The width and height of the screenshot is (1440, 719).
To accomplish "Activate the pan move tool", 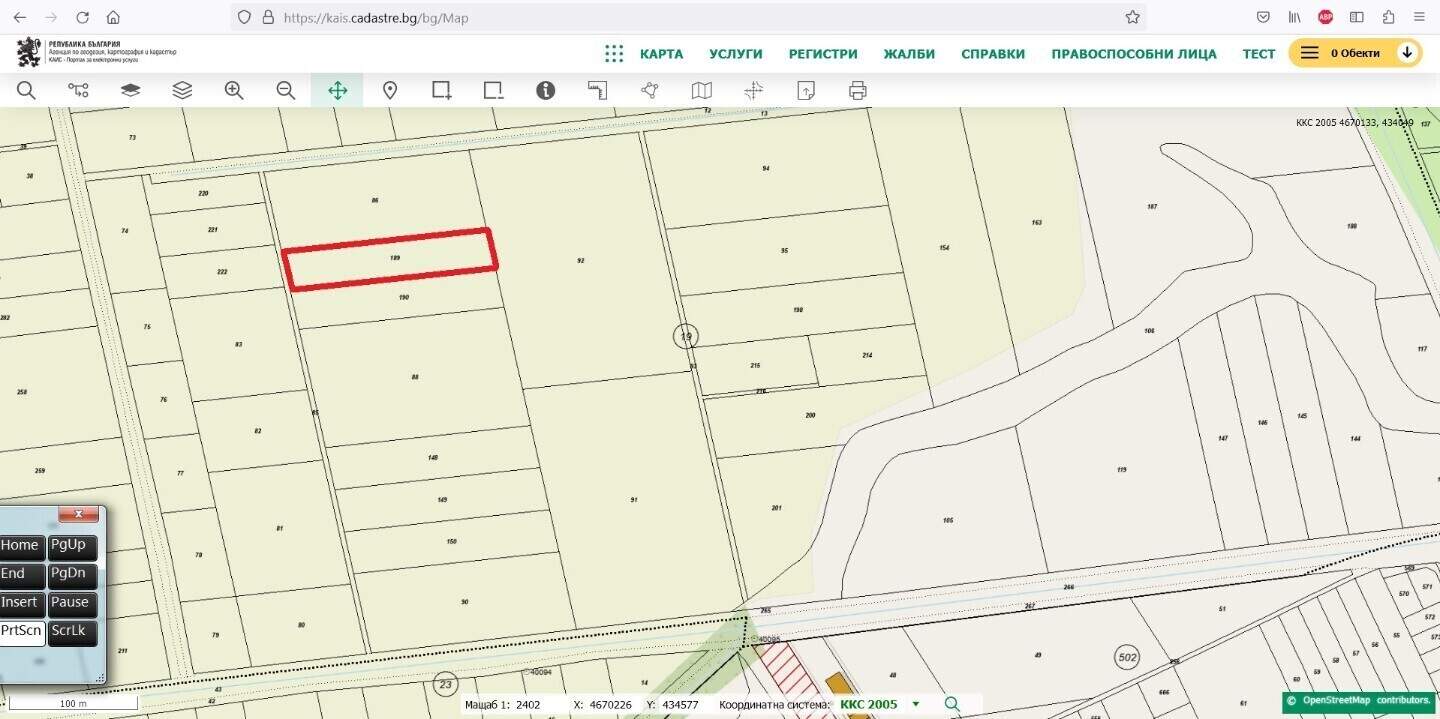I will pos(337,90).
